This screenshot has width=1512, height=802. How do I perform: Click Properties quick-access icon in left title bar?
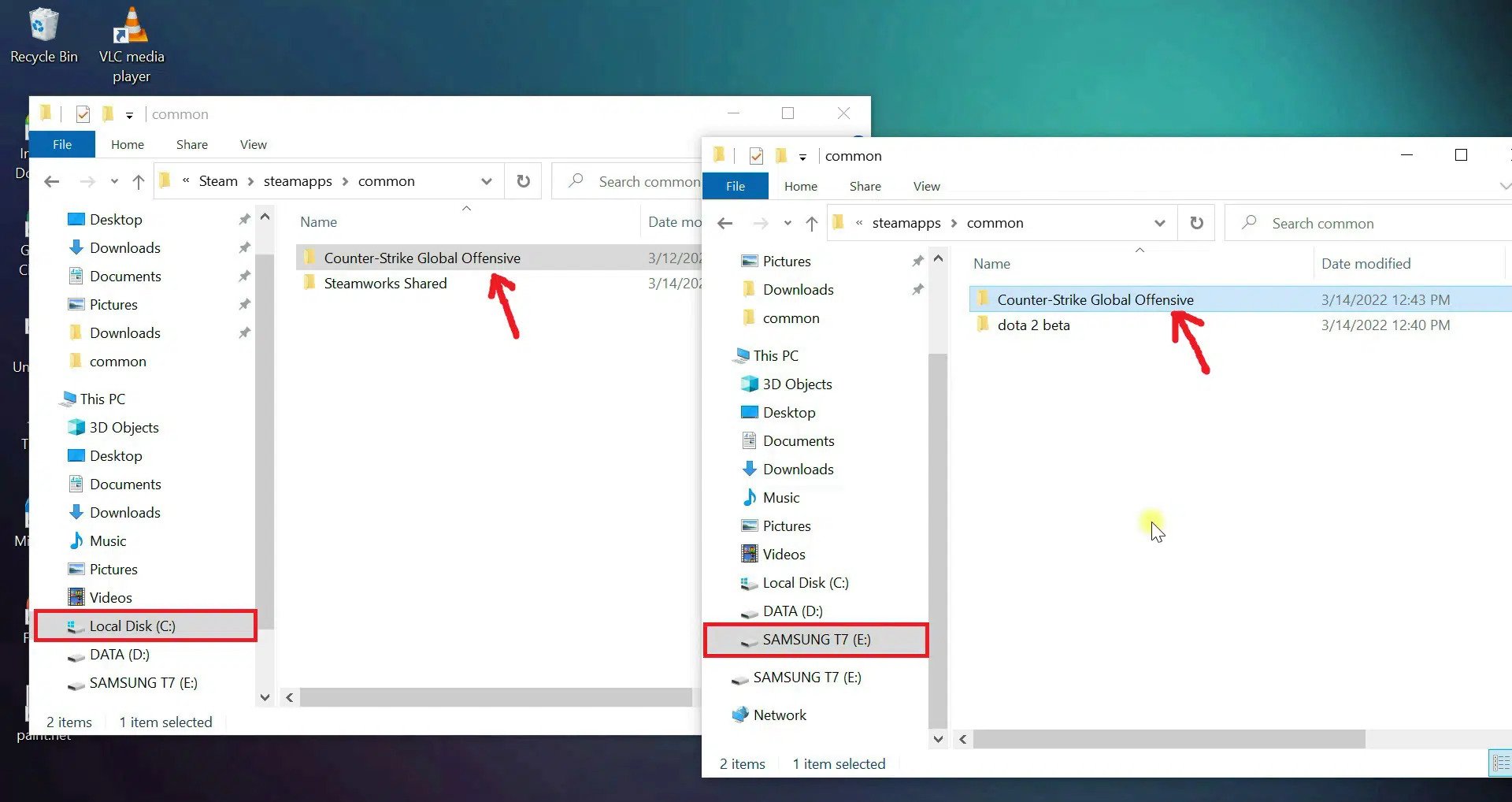tap(83, 114)
